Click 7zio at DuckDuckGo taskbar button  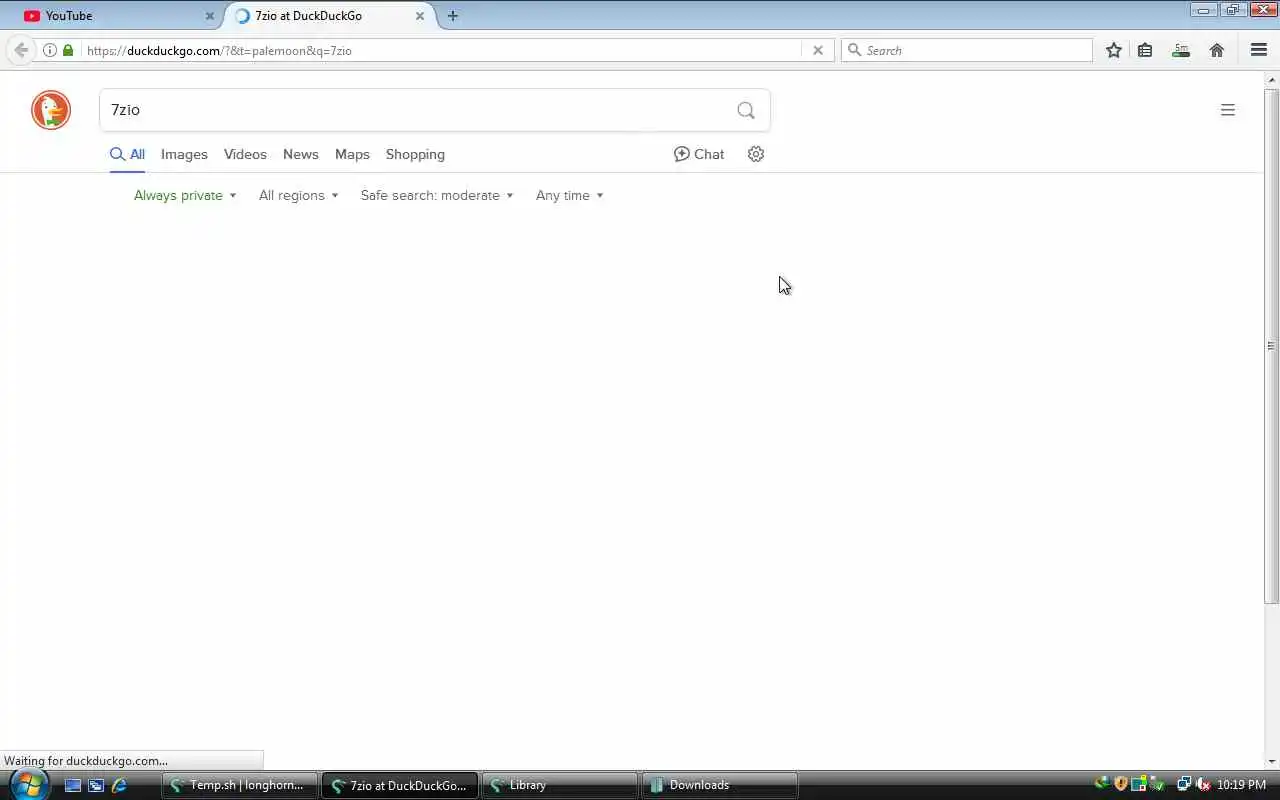point(400,785)
